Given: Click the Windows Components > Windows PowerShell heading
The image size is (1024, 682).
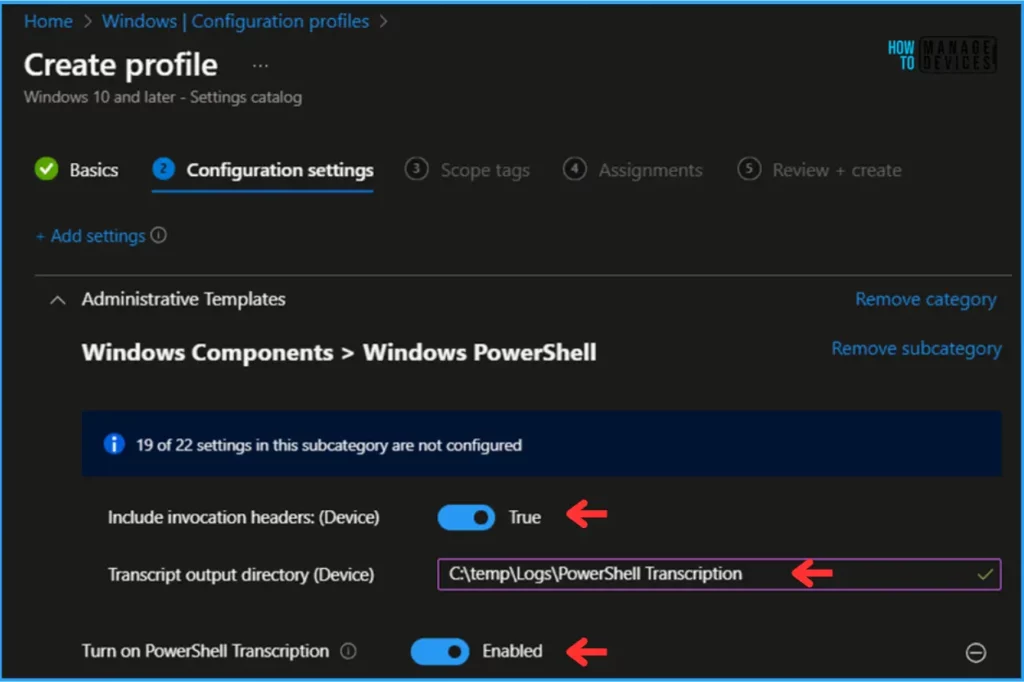Looking at the screenshot, I should pyautogui.click(x=339, y=353).
